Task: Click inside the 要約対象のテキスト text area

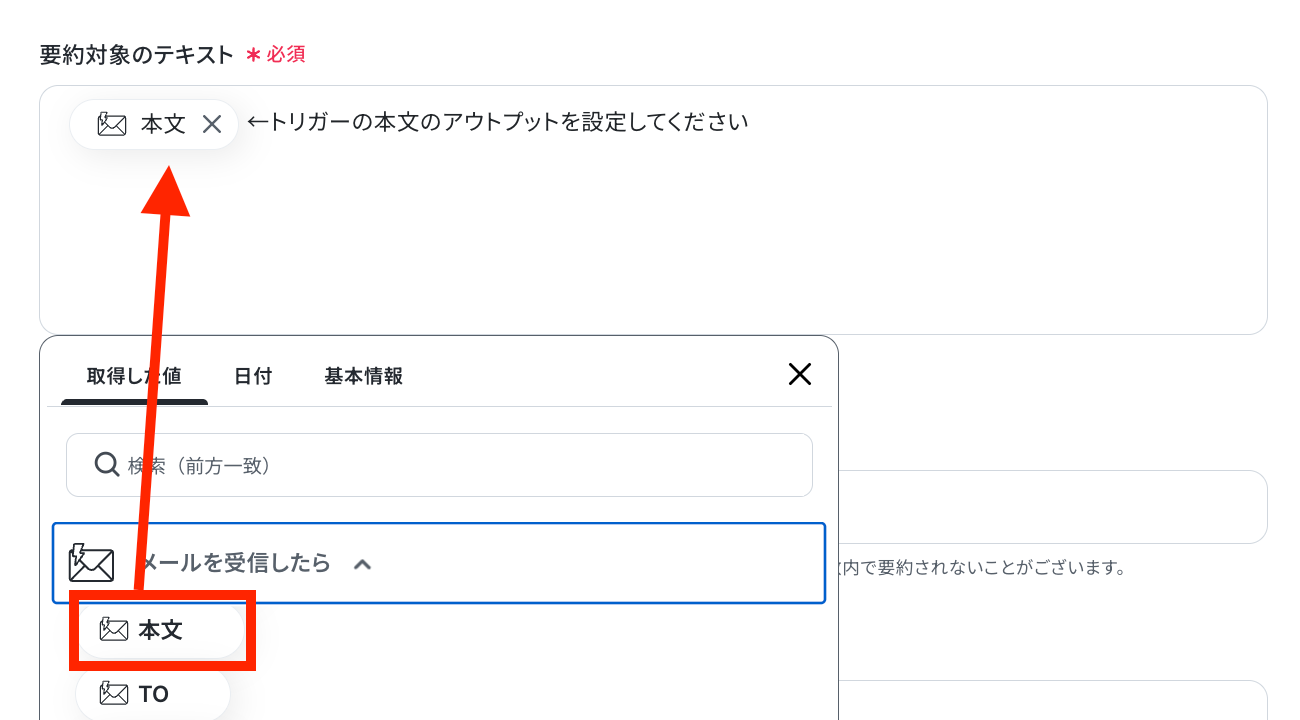Action: (653, 210)
